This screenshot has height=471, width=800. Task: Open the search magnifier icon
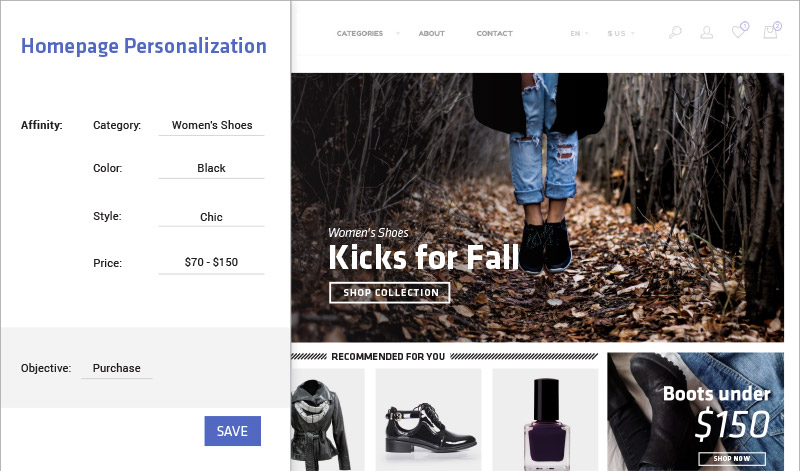pos(675,33)
